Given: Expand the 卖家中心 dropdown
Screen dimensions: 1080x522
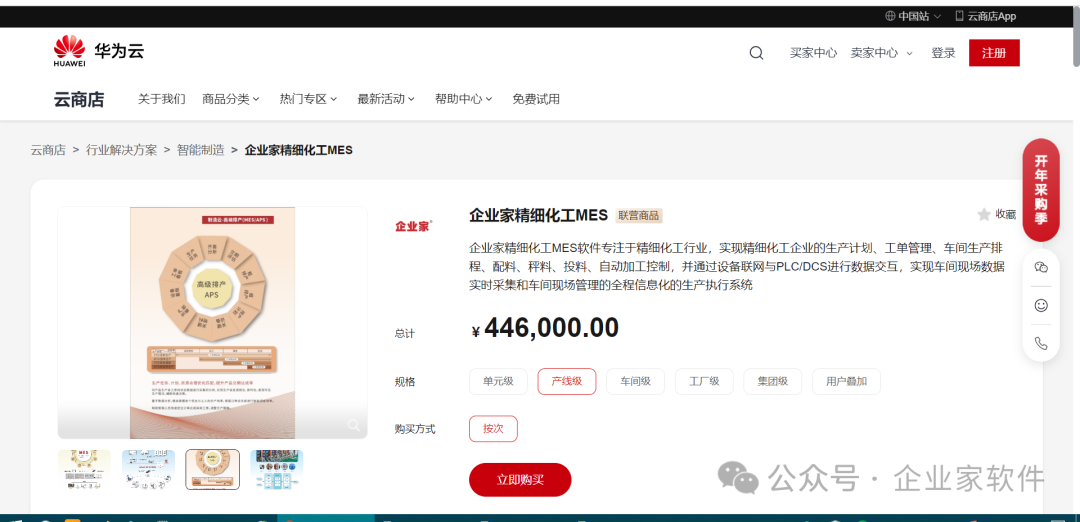Looking at the screenshot, I should pyautogui.click(x=882, y=53).
